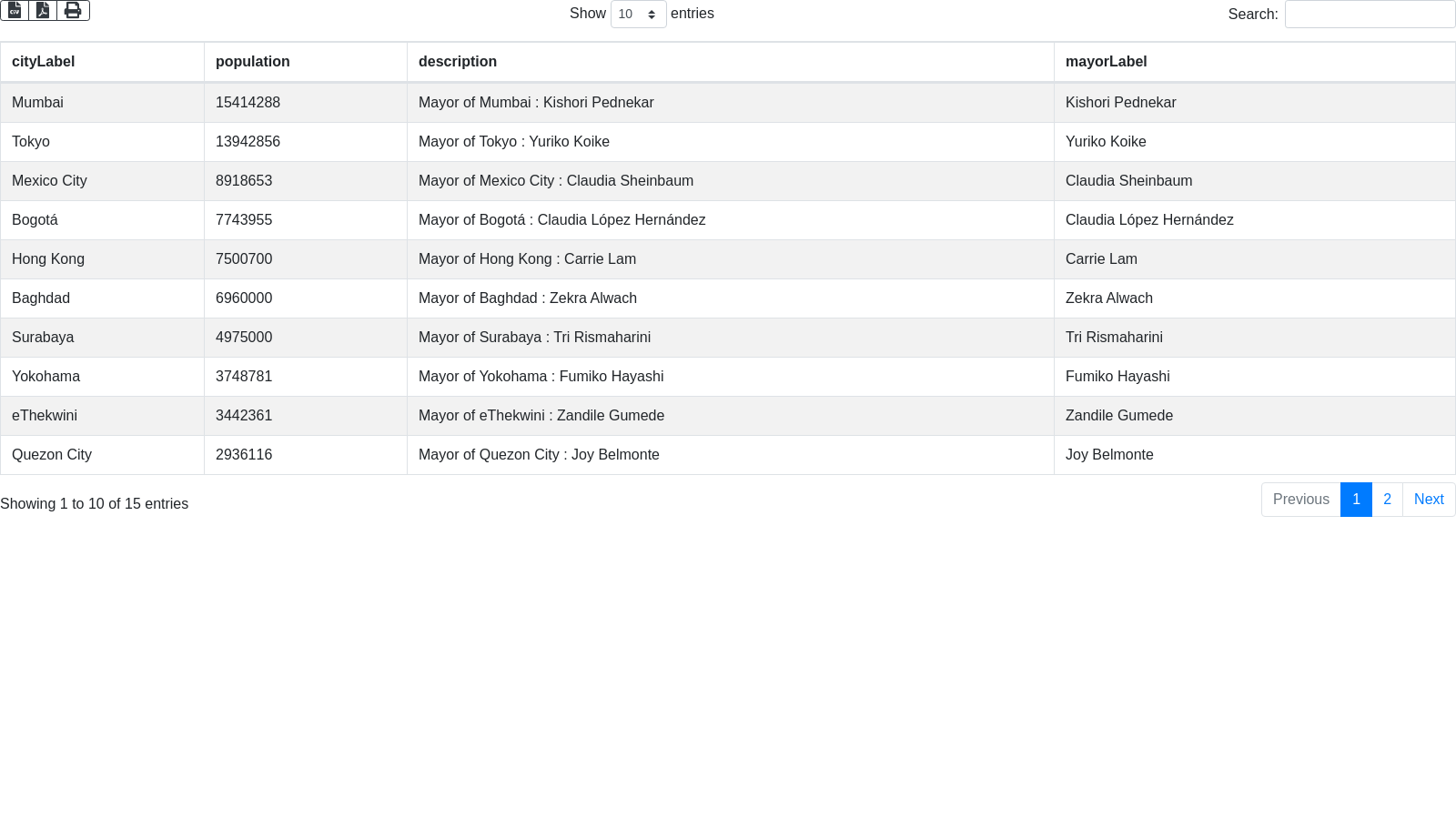Select the Mayor of Bogotá description cell
The image size is (1456, 819).
coord(561,220)
